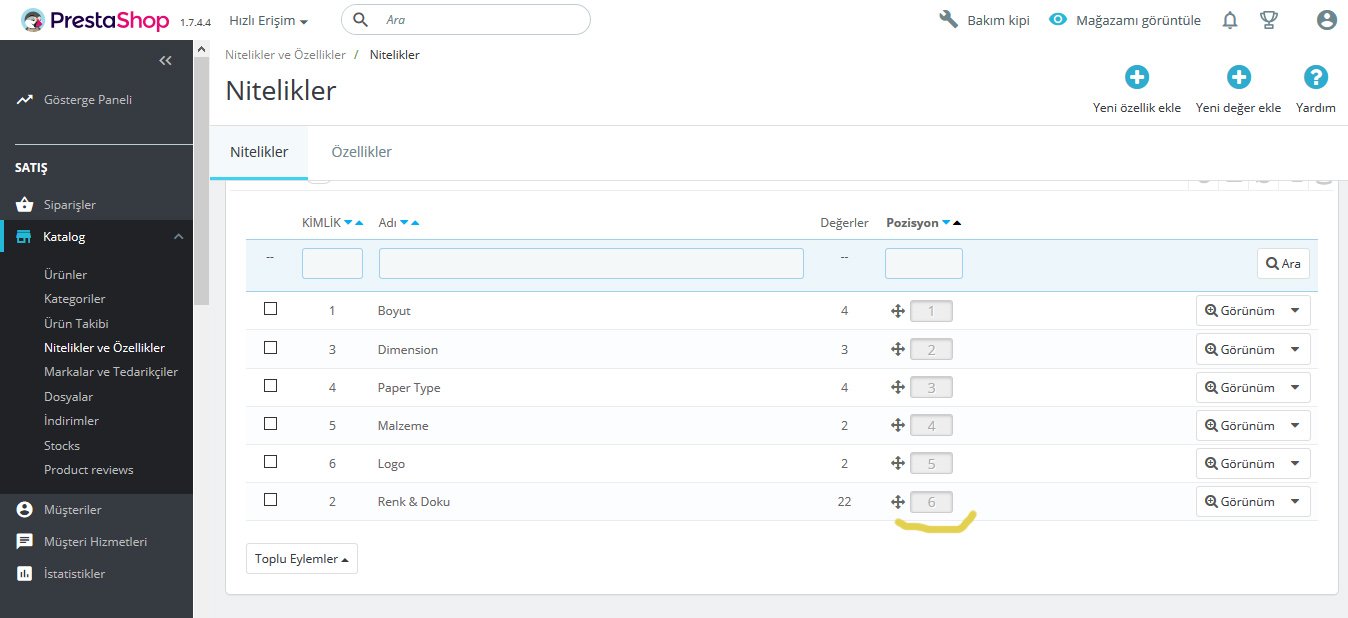Viewport: 1348px width, 618px height.
Task: Sort KİMLİK column descending arrow
Action: pos(348,223)
